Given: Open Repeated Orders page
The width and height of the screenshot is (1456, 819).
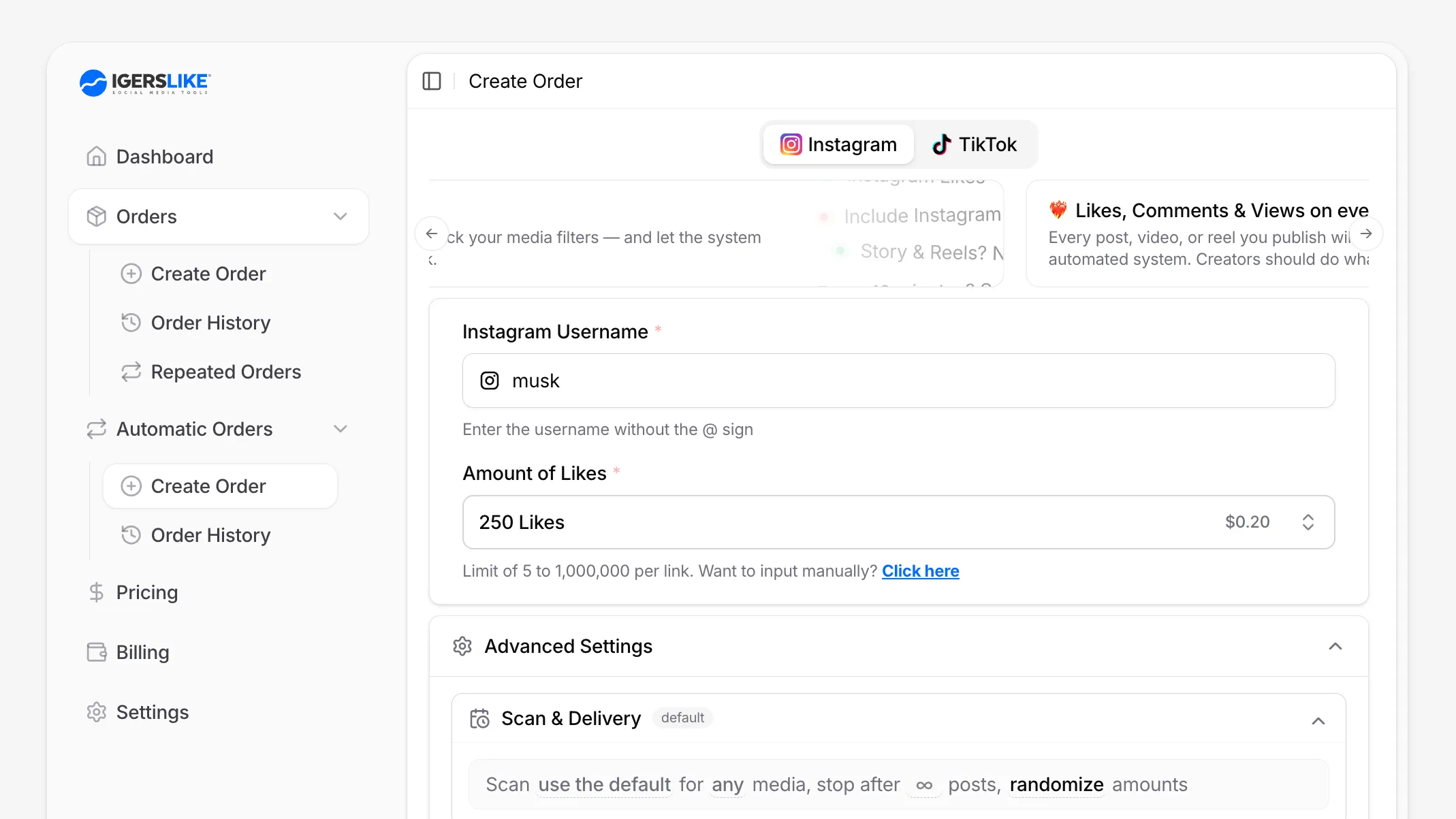Looking at the screenshot, I should point(221,372).
